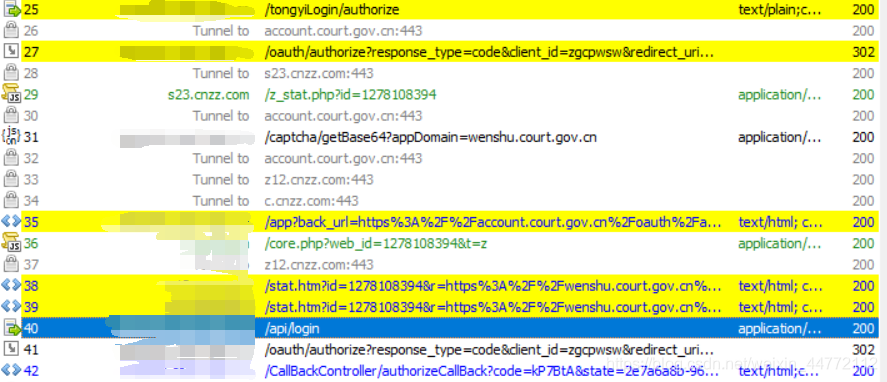
Task: Click status 302 on session 27
Action: click(x=863, y=52)
